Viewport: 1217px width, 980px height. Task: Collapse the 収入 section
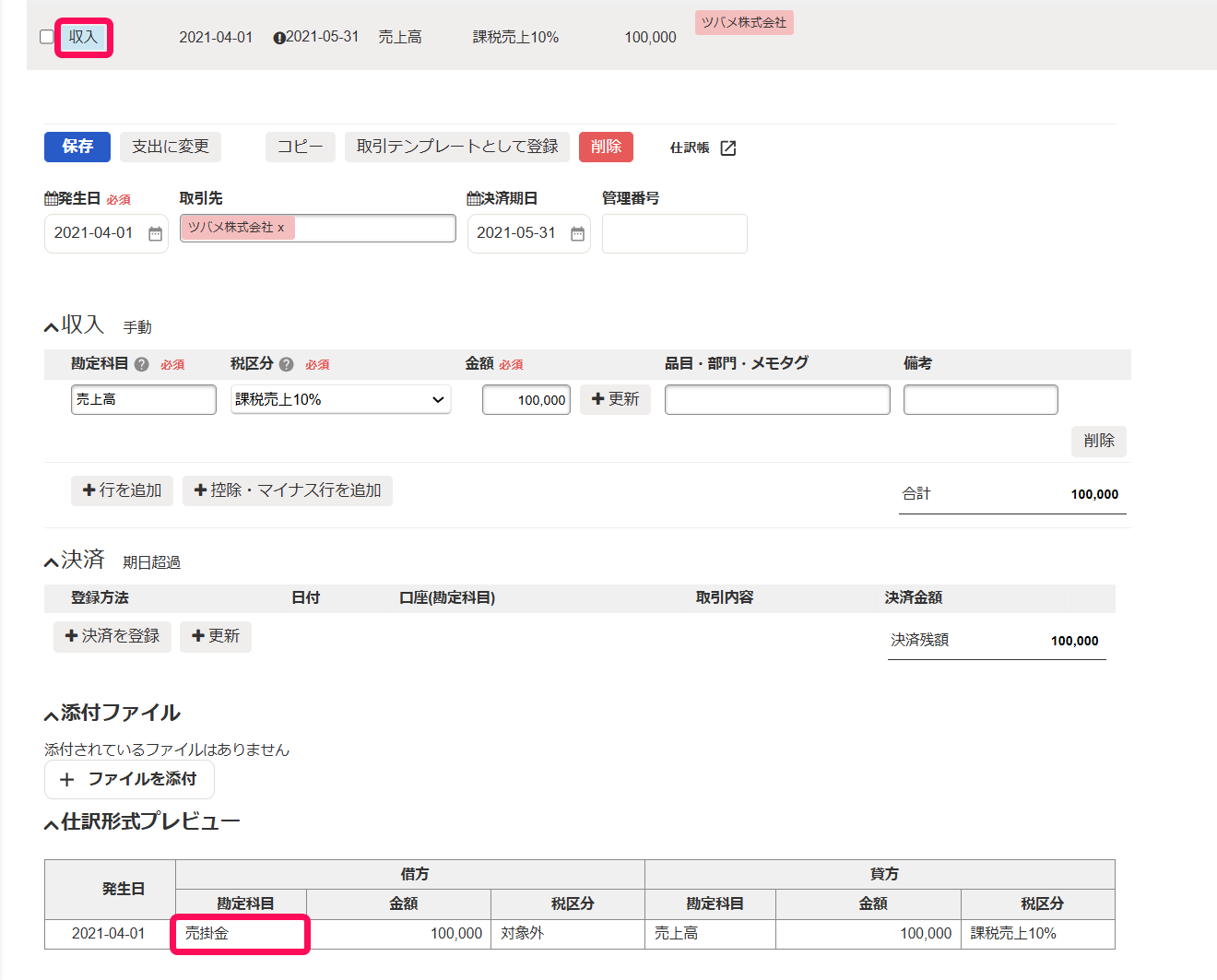(x=52, y=327)
